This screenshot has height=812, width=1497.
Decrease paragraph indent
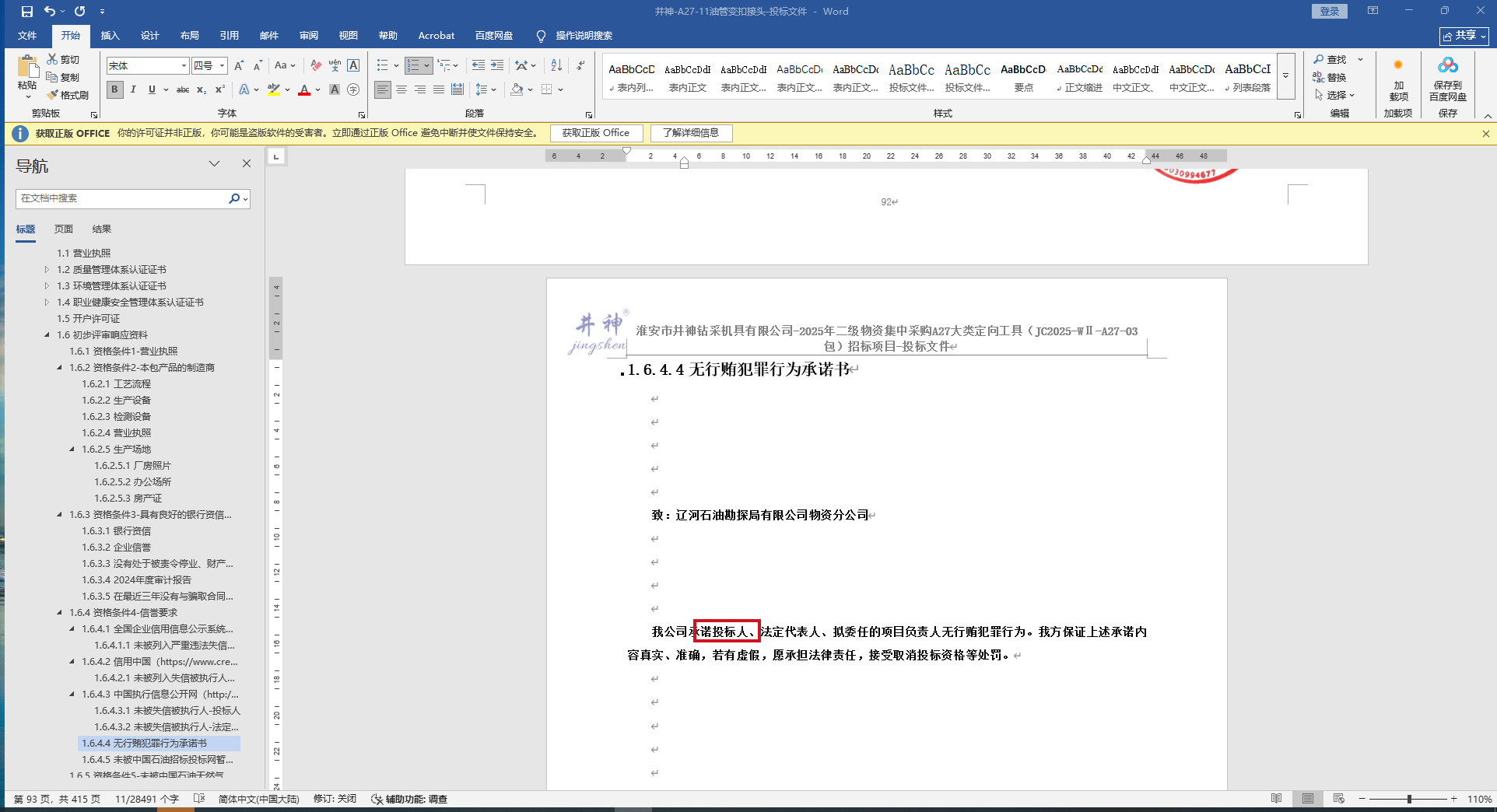tap(478, 66)
